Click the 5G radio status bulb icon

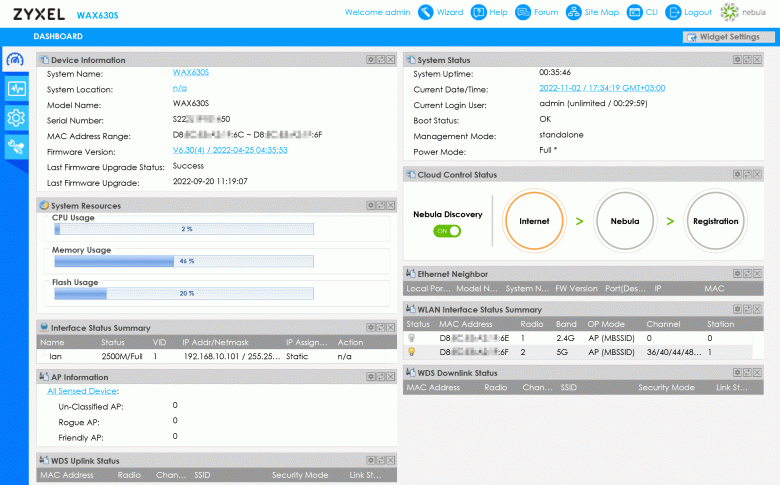pyautogui.click(x=411, y=352)
